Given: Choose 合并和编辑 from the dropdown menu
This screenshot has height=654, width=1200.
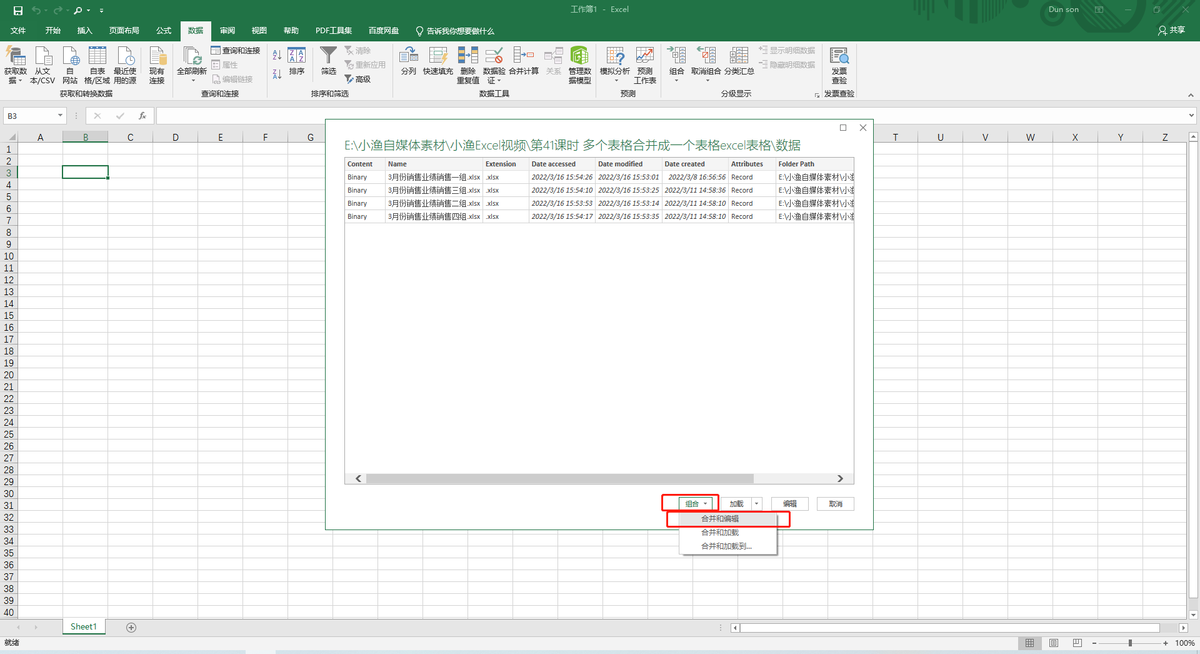Looking at the screenshot, I should click(727, 519).
